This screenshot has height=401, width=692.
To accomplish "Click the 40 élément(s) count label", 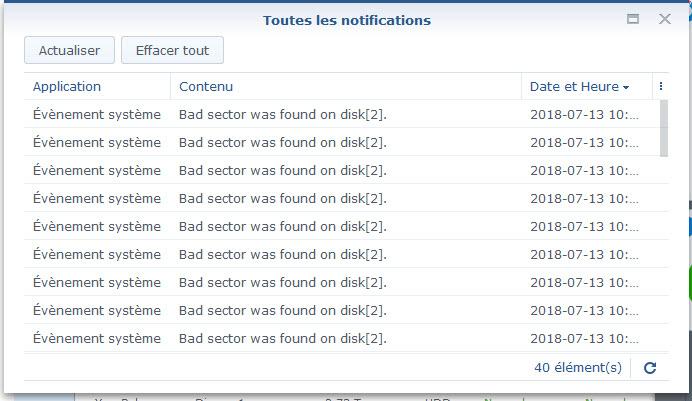I will (578, 367).
